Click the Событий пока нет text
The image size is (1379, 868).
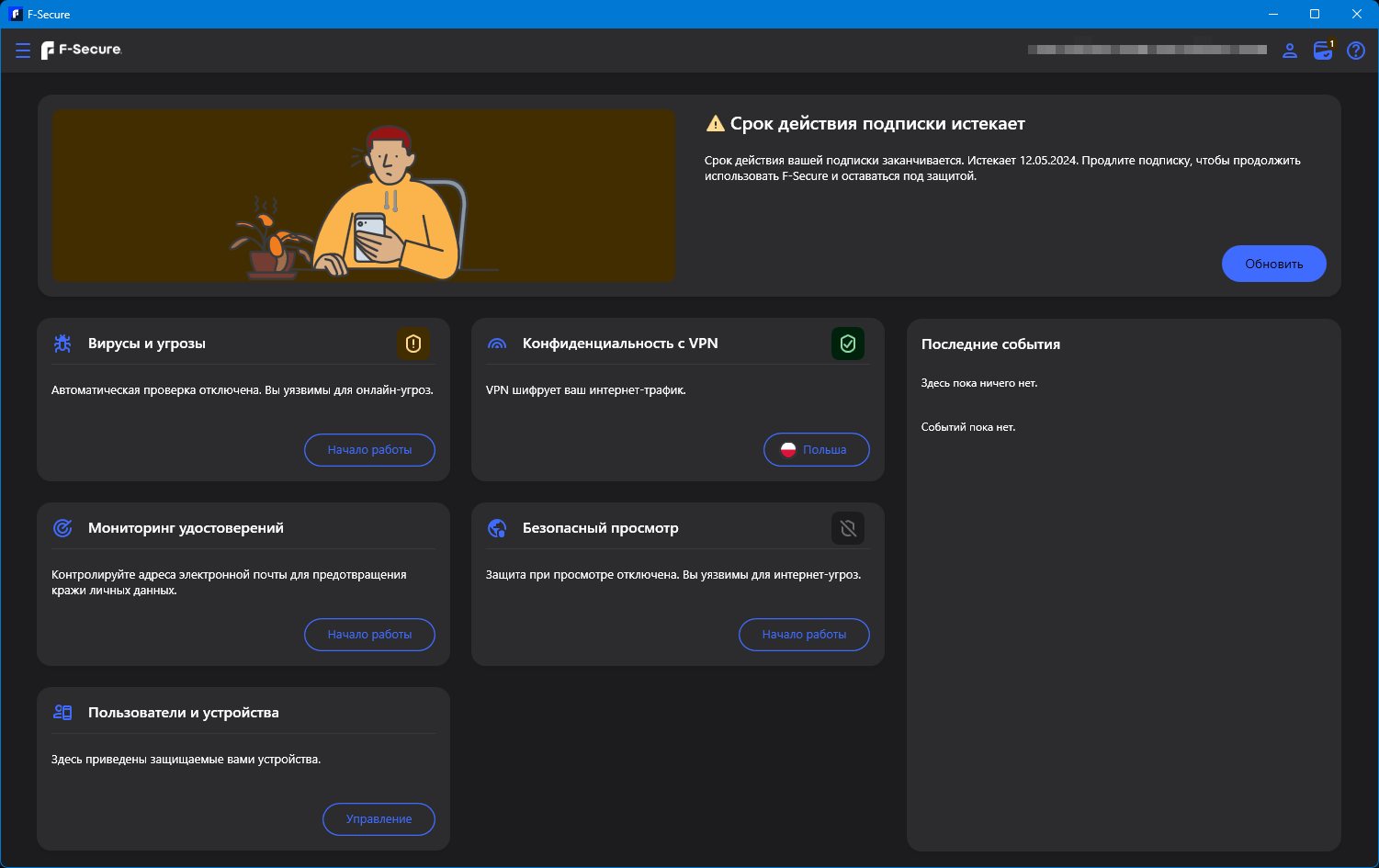pos(968,427)
